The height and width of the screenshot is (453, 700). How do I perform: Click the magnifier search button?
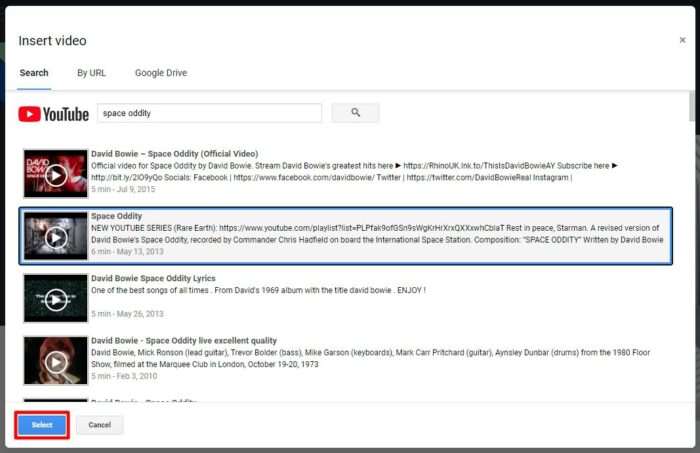pos(355,112)
